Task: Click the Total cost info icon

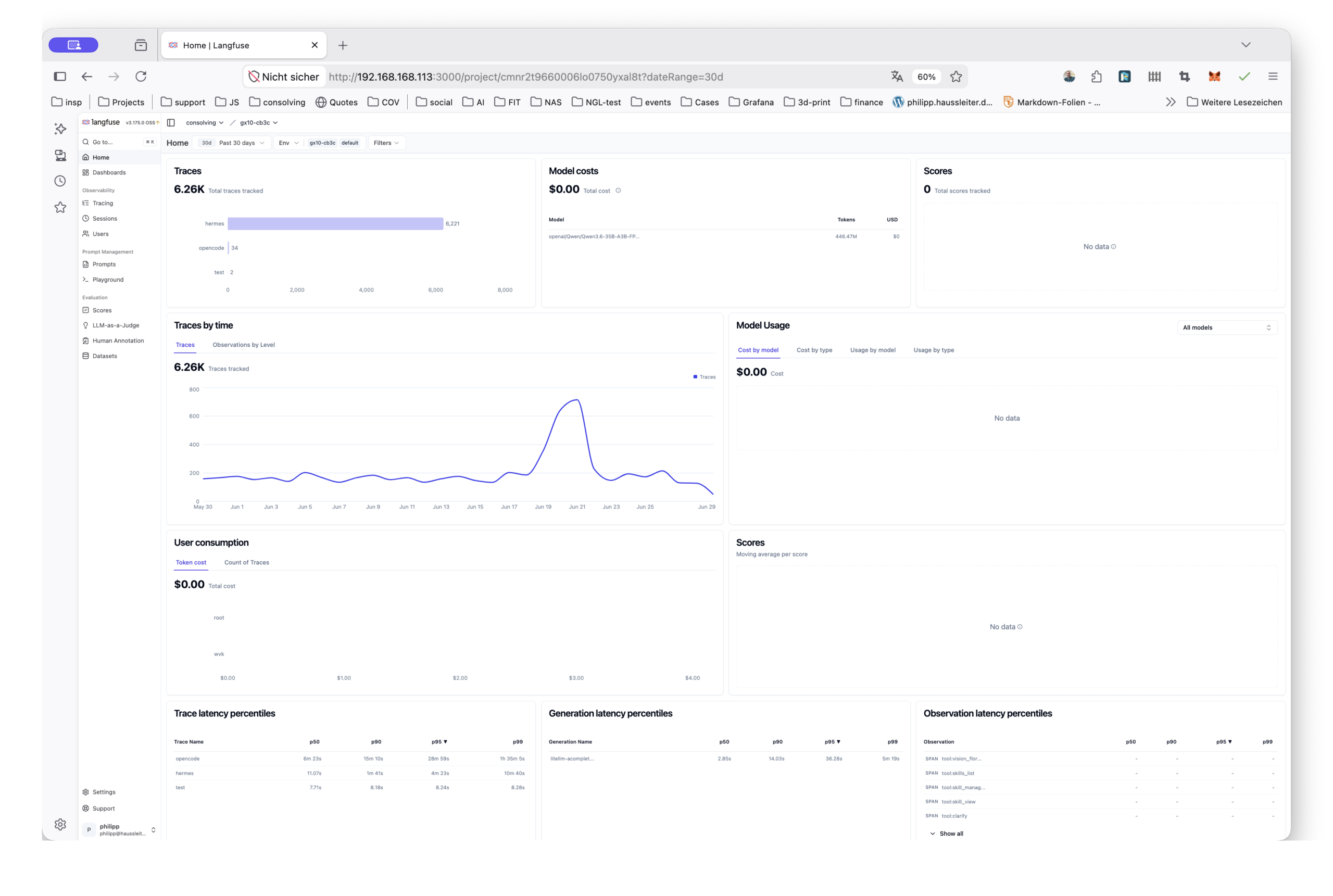Action: click(x=618, y=191)
